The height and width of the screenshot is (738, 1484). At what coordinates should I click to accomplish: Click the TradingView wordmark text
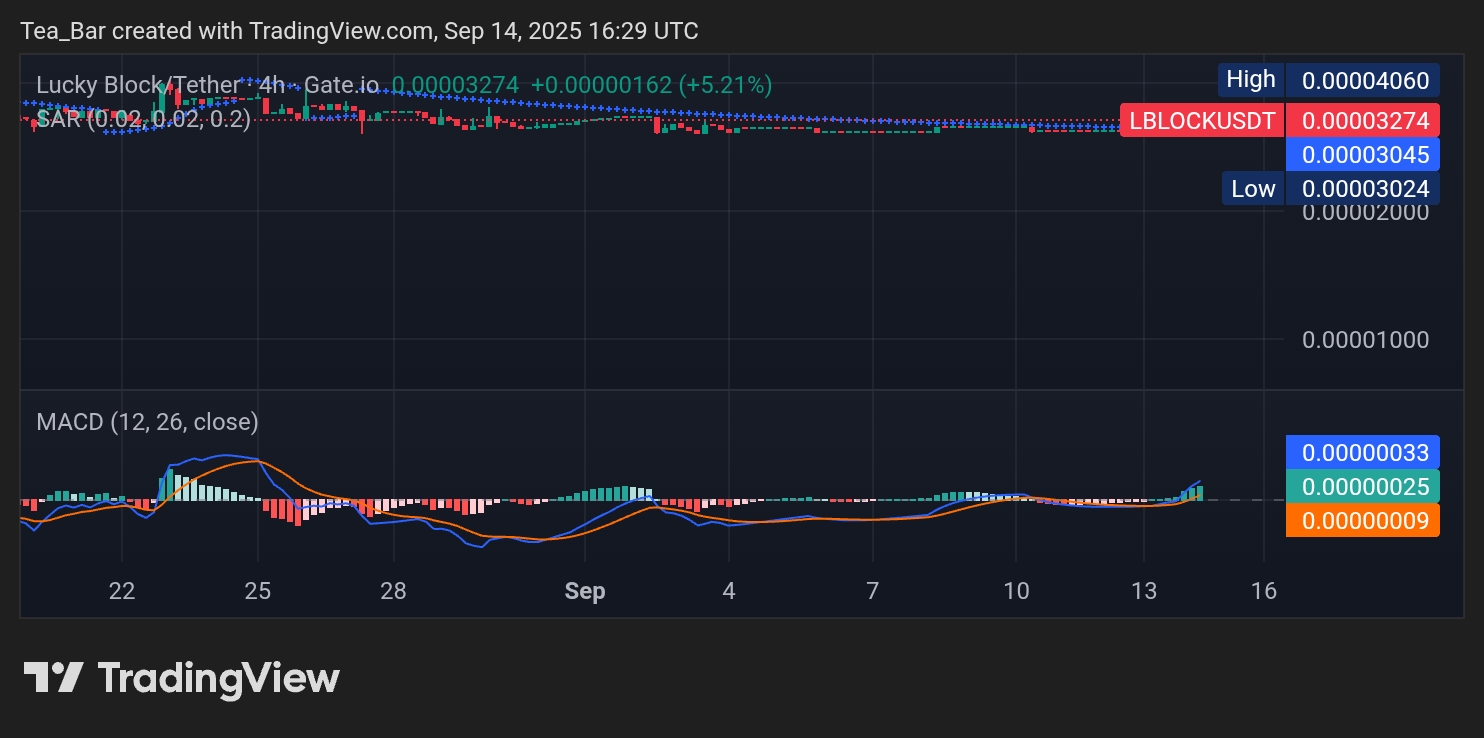[x=219, y=679]
